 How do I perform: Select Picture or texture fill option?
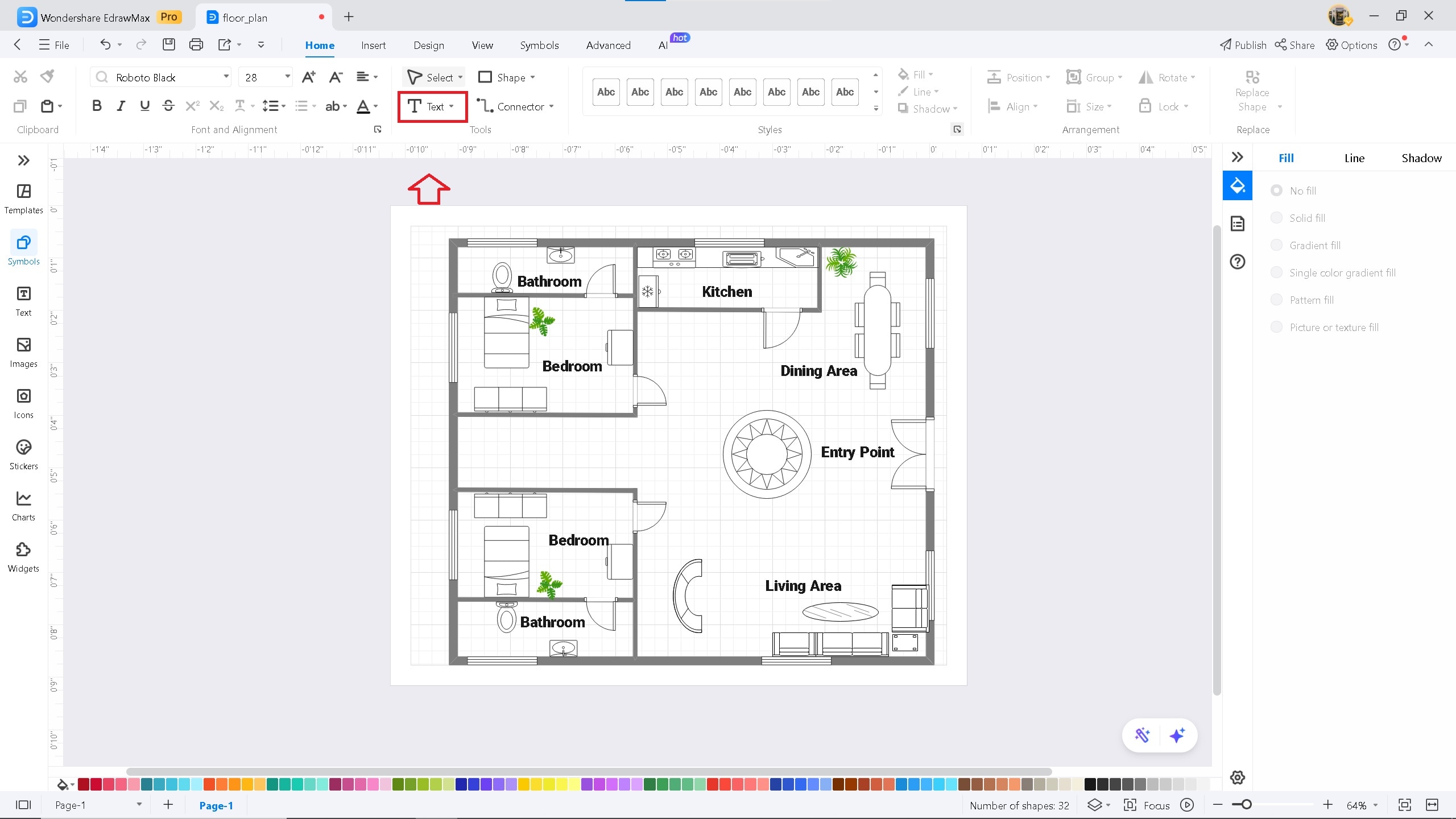[1276, 327]
